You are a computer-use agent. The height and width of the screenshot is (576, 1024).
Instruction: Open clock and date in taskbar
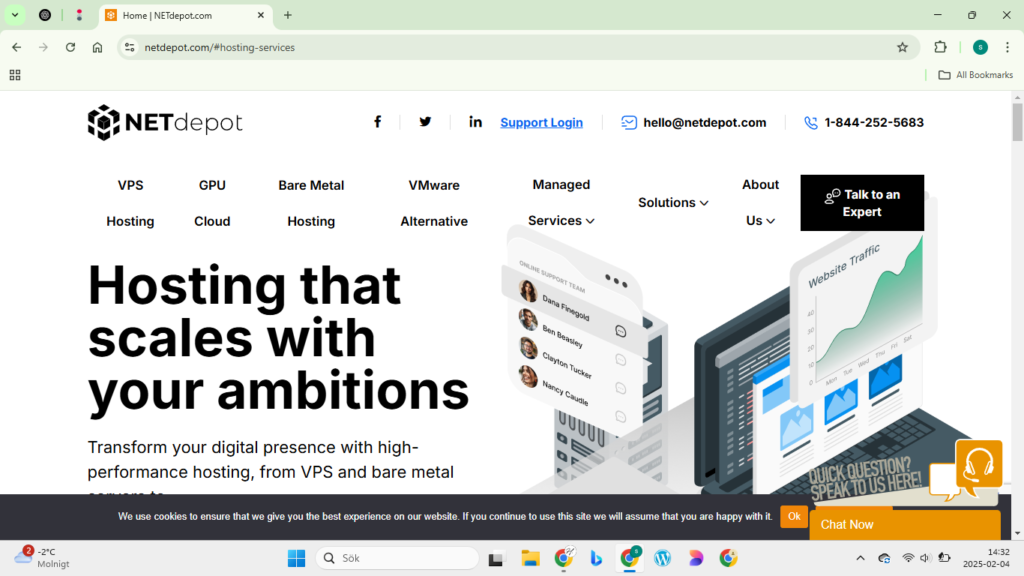[x=986, y=558]
